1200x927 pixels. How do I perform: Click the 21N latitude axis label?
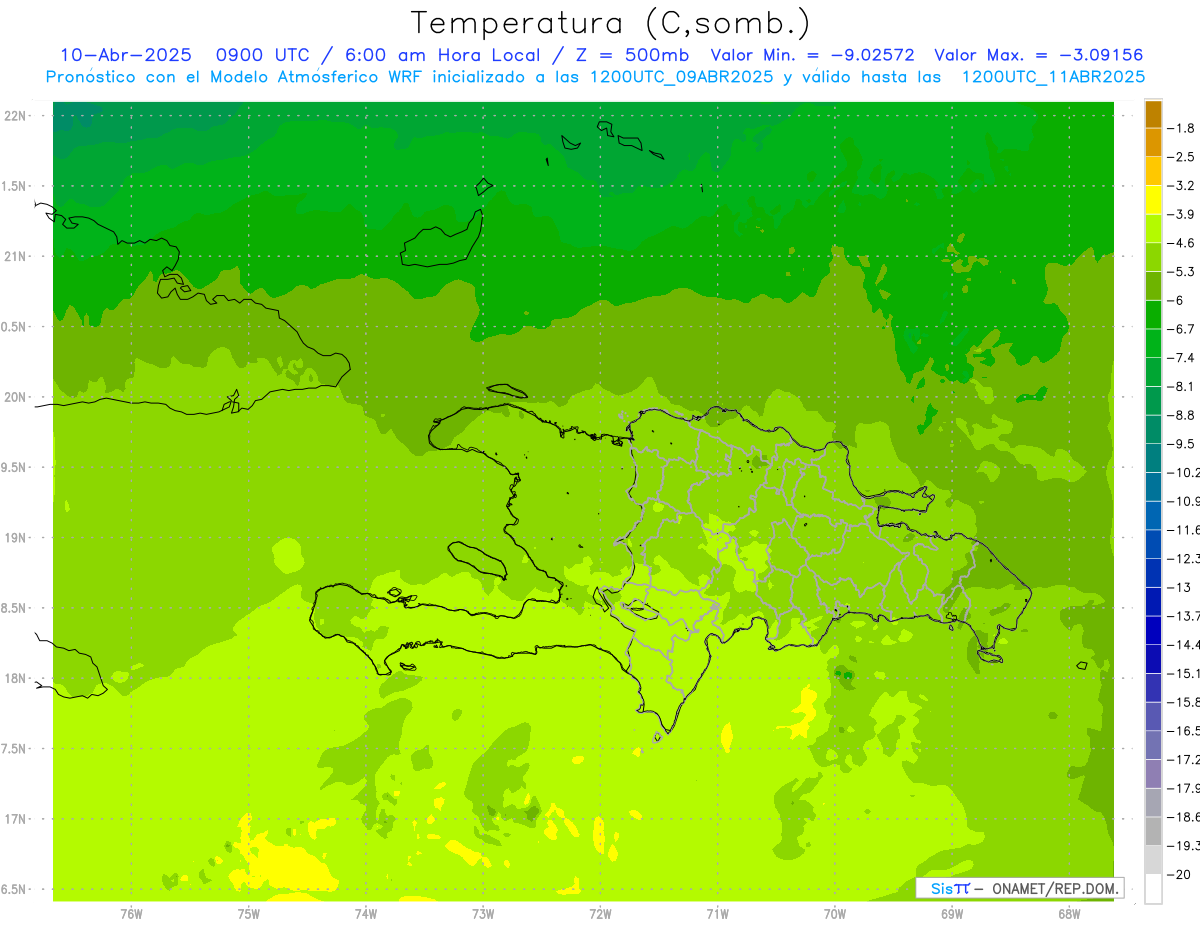coord(17,257)
